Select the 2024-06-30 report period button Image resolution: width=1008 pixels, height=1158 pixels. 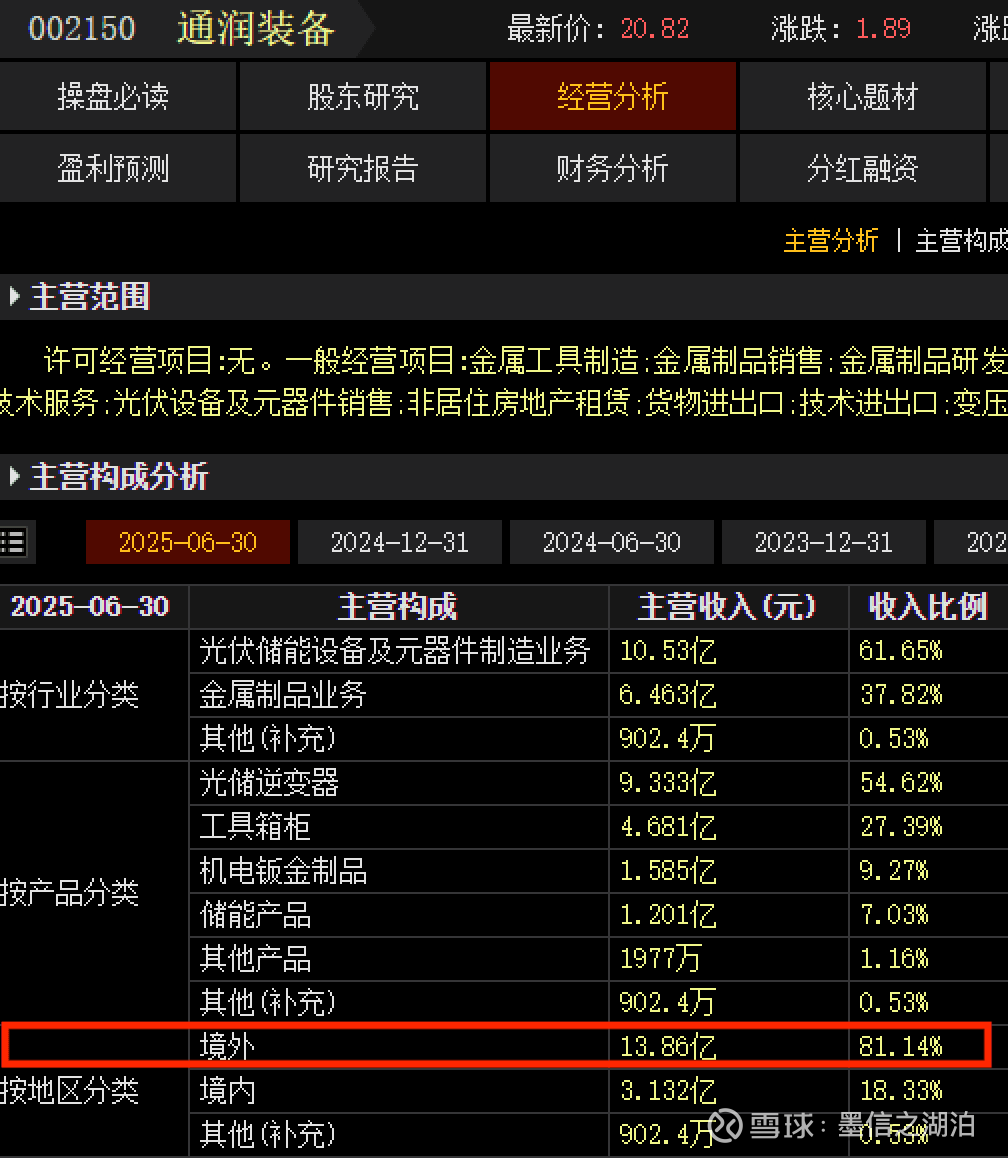[x=611, y=542]
